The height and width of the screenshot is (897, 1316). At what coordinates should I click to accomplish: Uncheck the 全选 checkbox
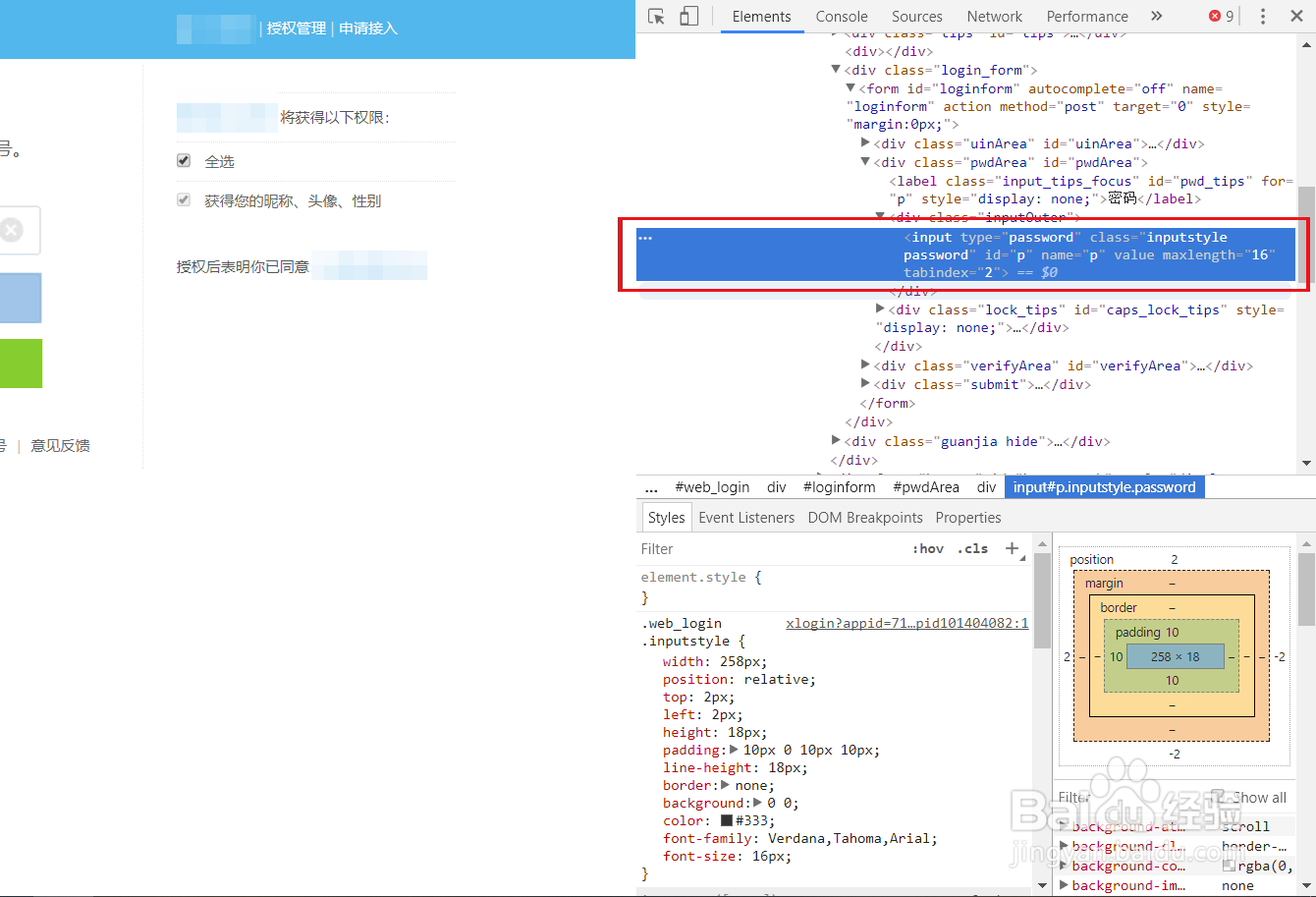pyautogui.click(x=184, y=160)
